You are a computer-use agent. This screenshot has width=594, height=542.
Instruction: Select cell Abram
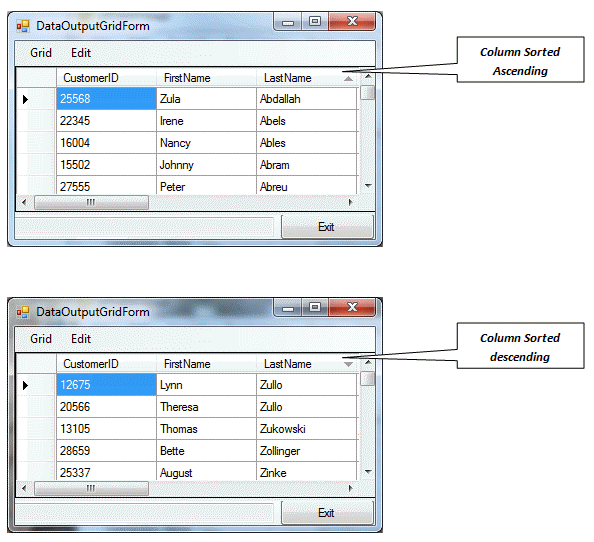click(307, 165)
